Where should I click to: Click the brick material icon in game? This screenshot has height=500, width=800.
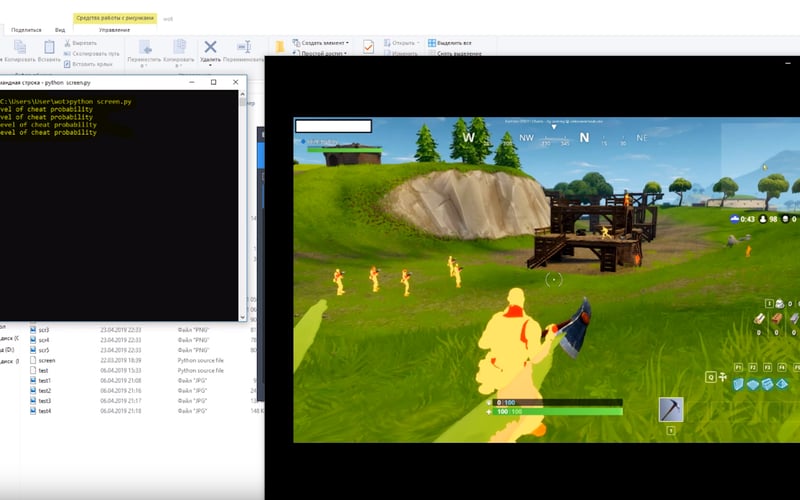(x=777, y=319)
